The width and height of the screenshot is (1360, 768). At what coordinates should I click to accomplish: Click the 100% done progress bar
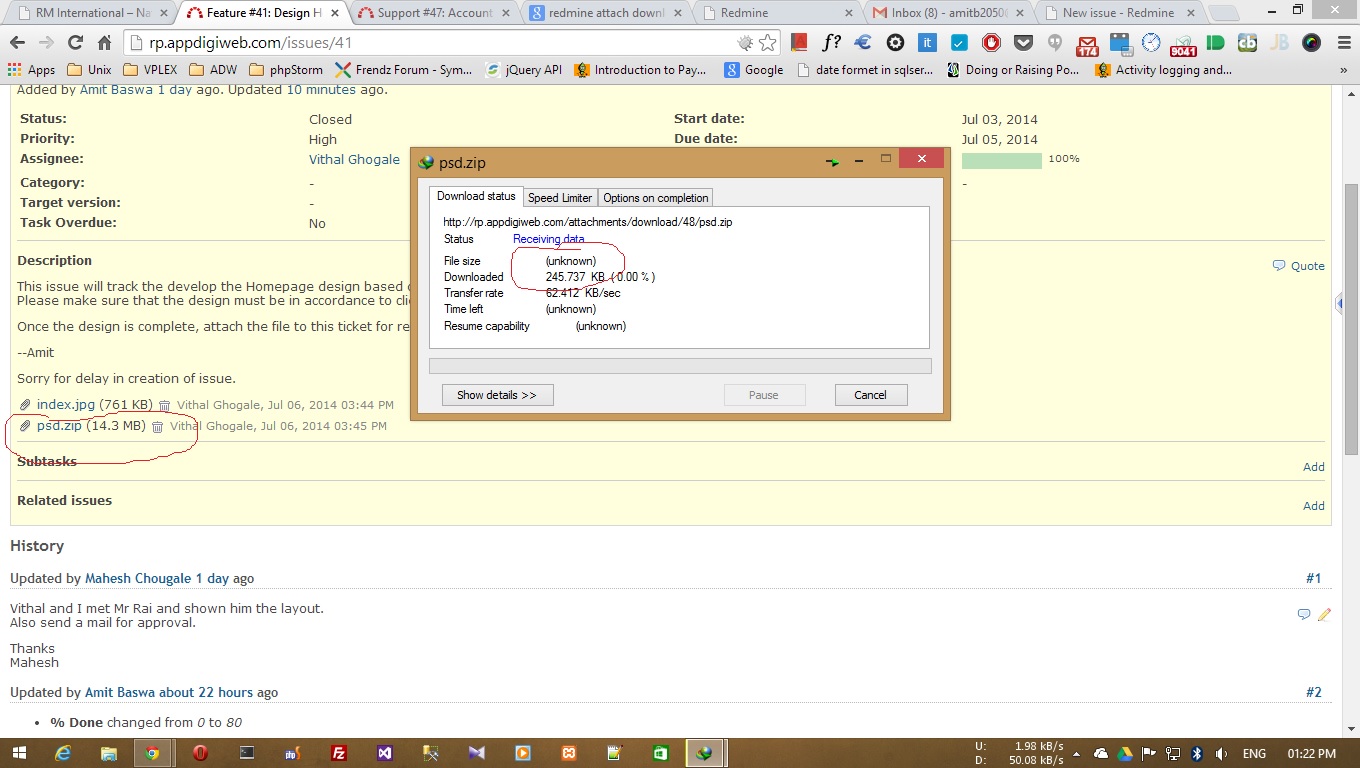[x=1001, y=160]
